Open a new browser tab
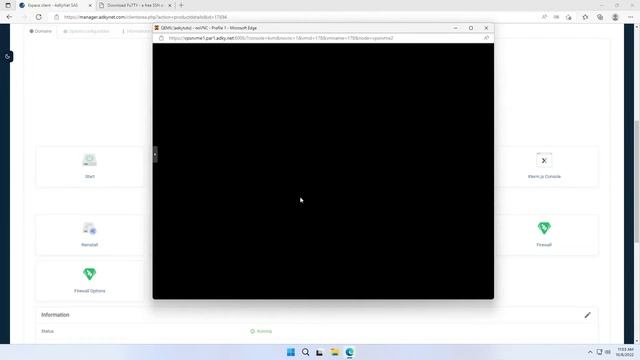 [x=181, y=5]
